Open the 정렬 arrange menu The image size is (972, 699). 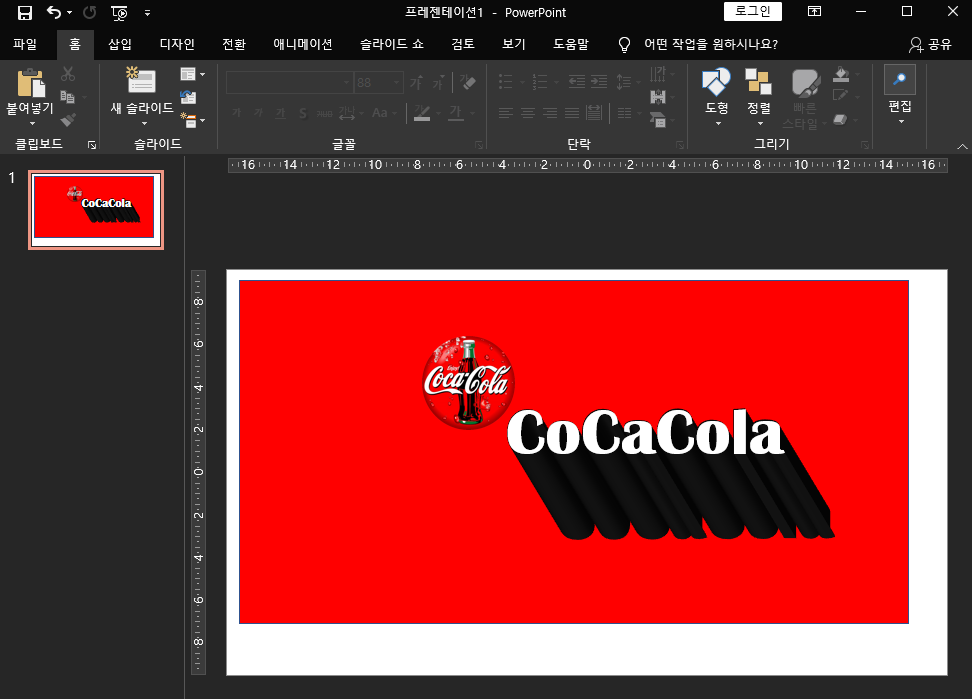[x=759, y=96]
